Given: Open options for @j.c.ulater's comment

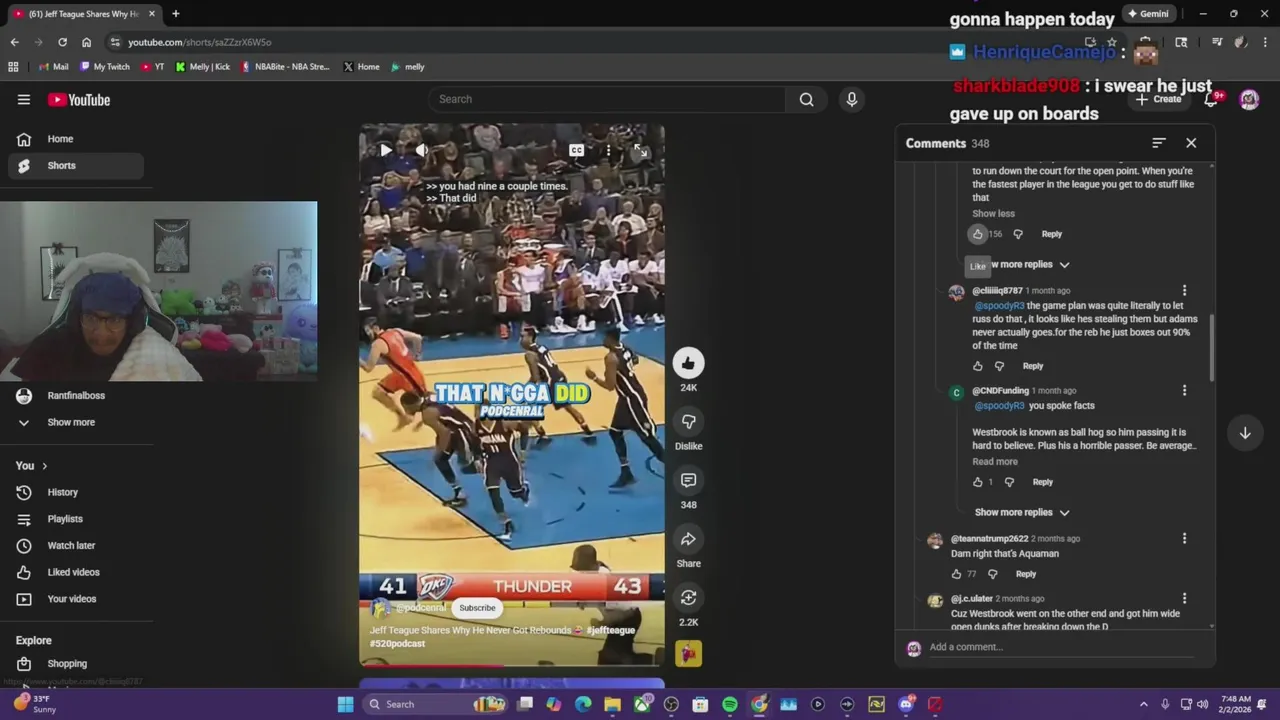Looking at the screenshot, I should pyautogui.click(x=1184, y=599).
